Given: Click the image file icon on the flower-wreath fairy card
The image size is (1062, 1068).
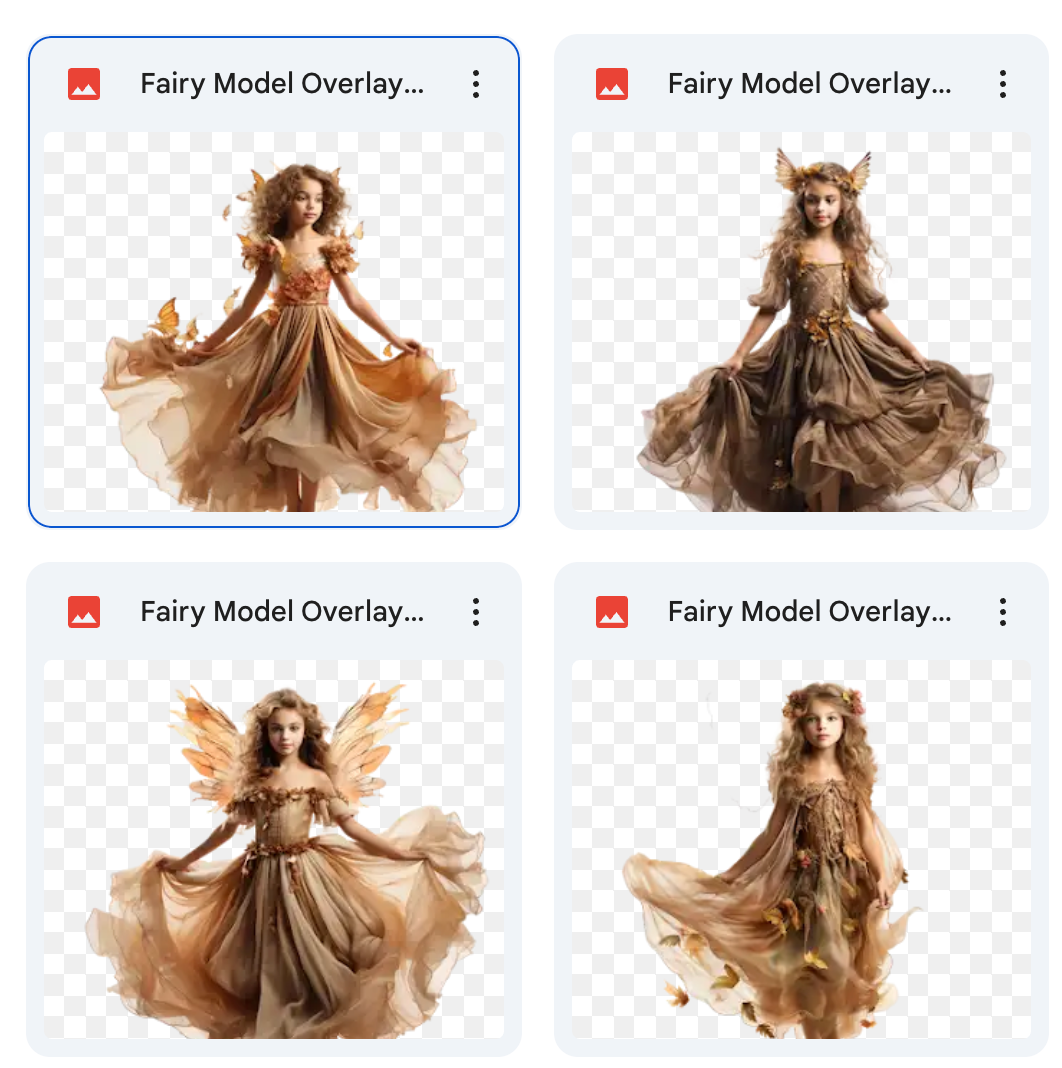Looking at the screenshot, I should pos(611,611).
